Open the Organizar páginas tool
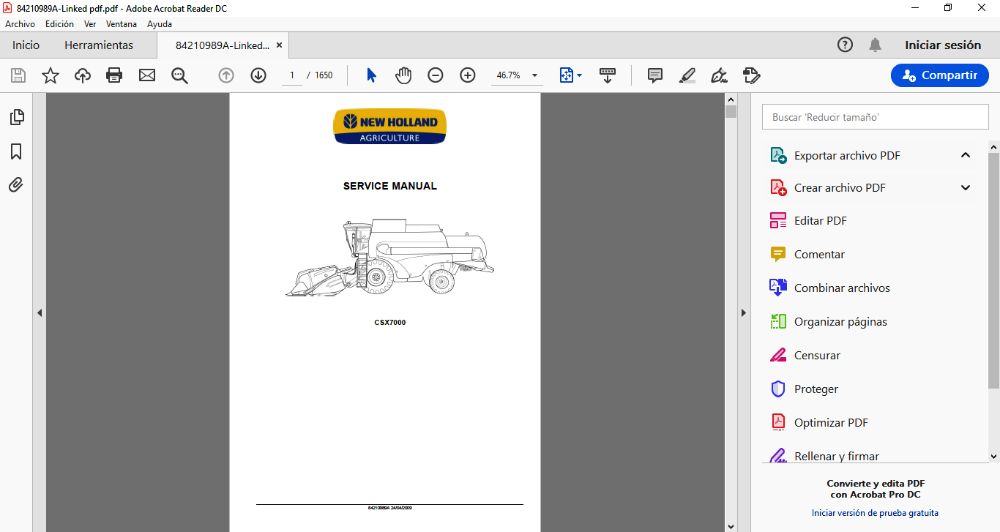Screen dimensions: 1000x532 pos(841,321)
